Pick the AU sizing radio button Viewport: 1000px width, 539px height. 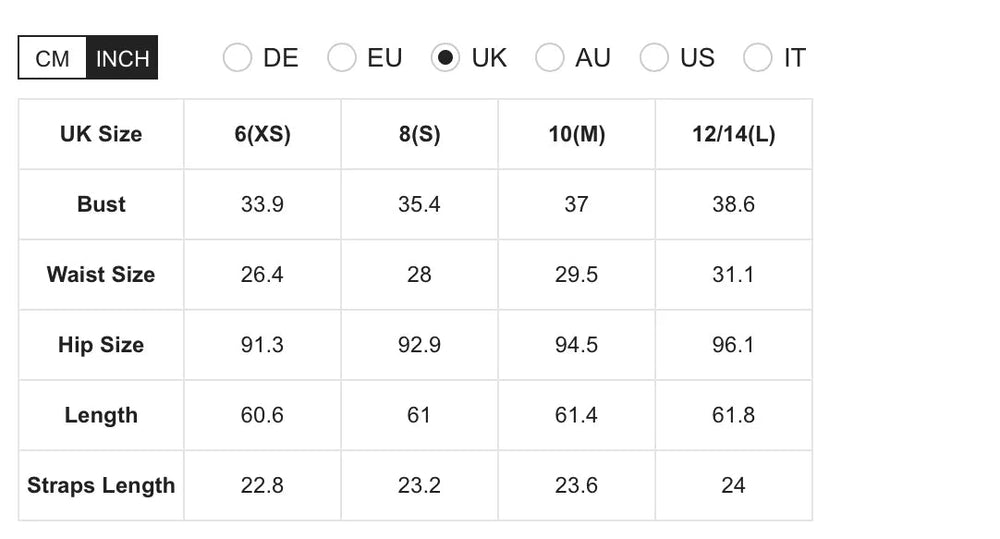pyautogui.click(x=550, y=58)
